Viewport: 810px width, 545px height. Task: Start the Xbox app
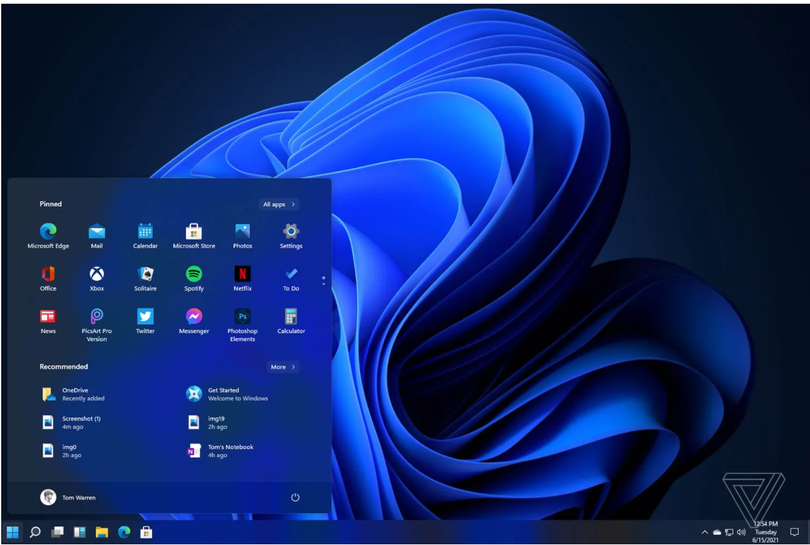pos(97,274)
